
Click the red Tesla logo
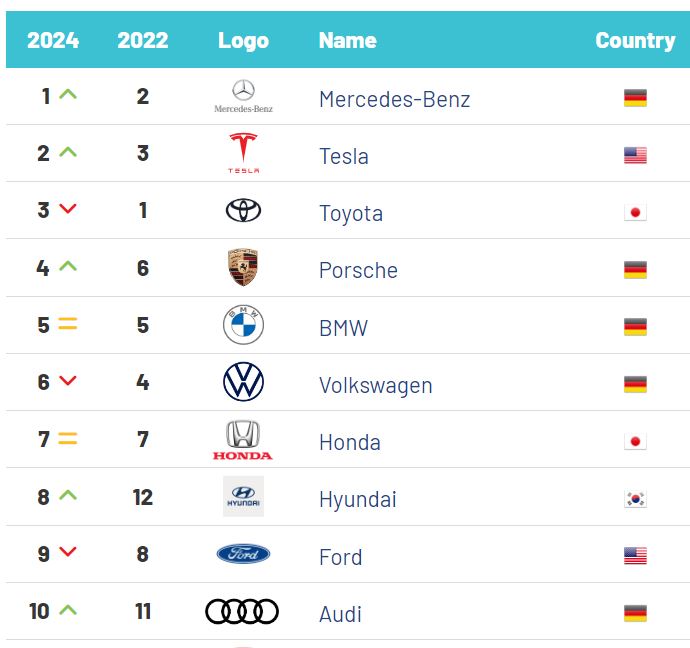(x=243, y=153)
